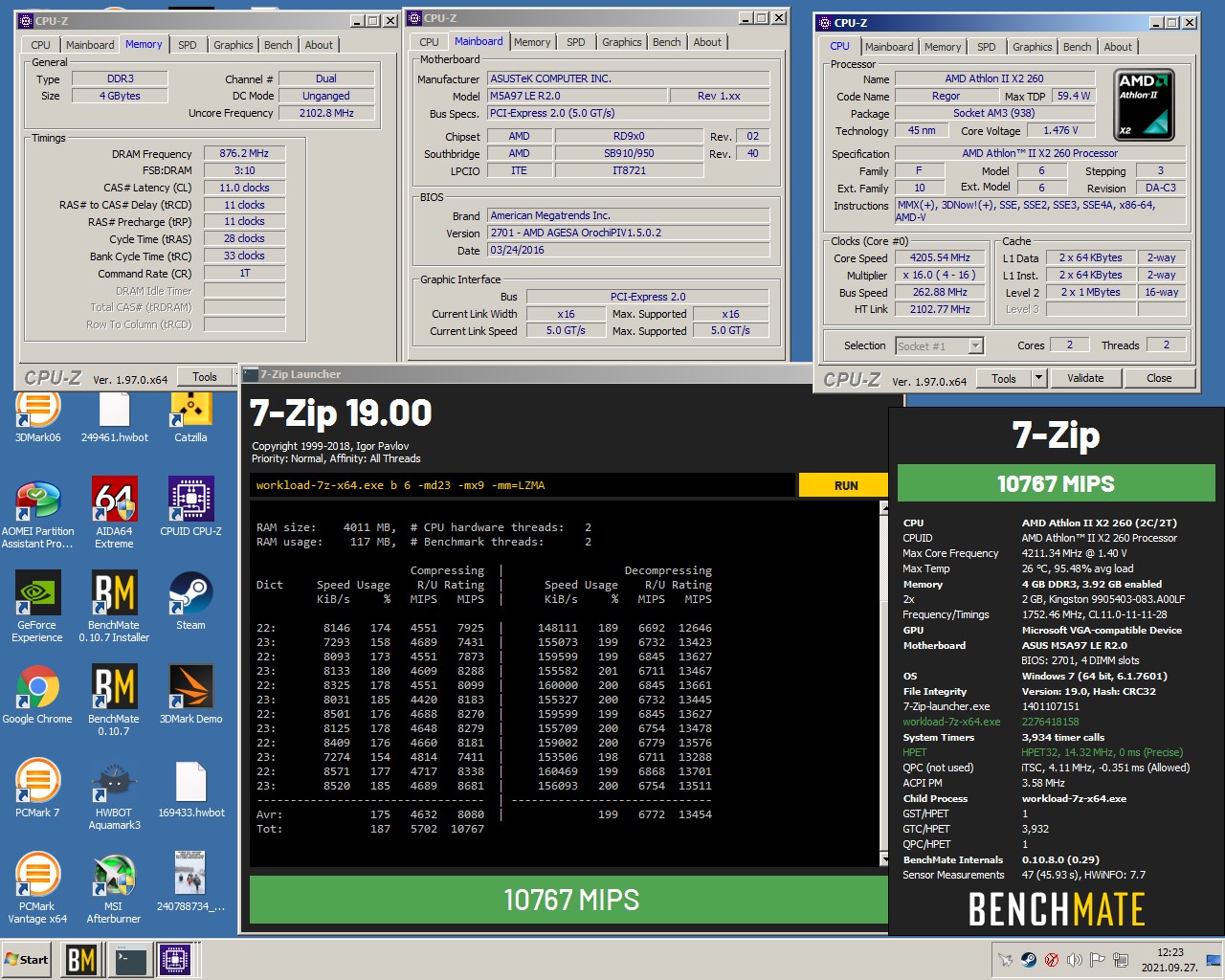This screenshot has width=1225, height=980.
Task: Expand the Tools dropdown arrow in right CPU-Z
Action: click(x=1037, y=378)
